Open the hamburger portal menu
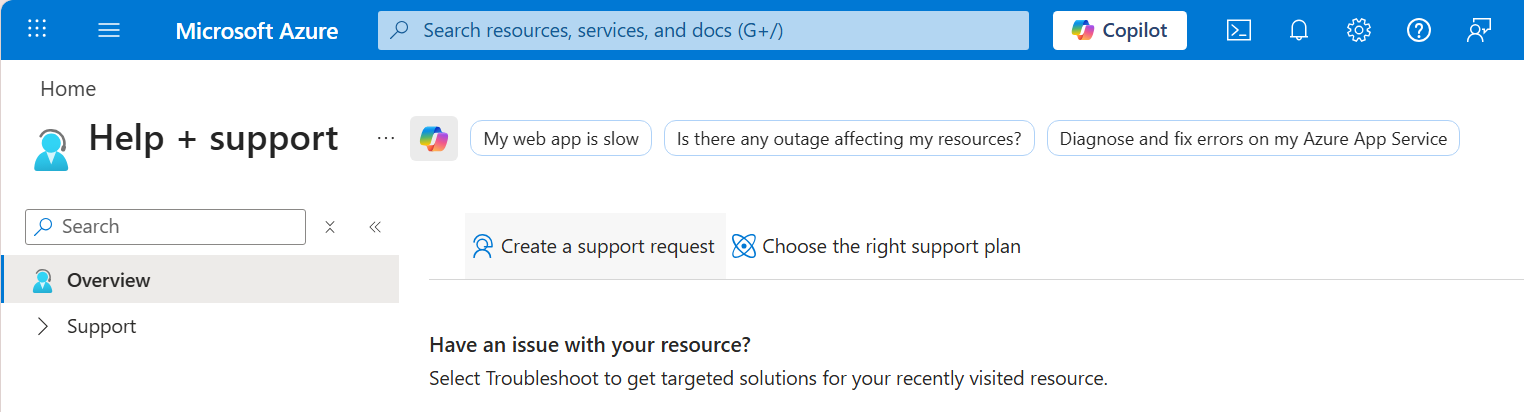Image resolution: width=1524 pixels, height=412 pixels. 109,30
